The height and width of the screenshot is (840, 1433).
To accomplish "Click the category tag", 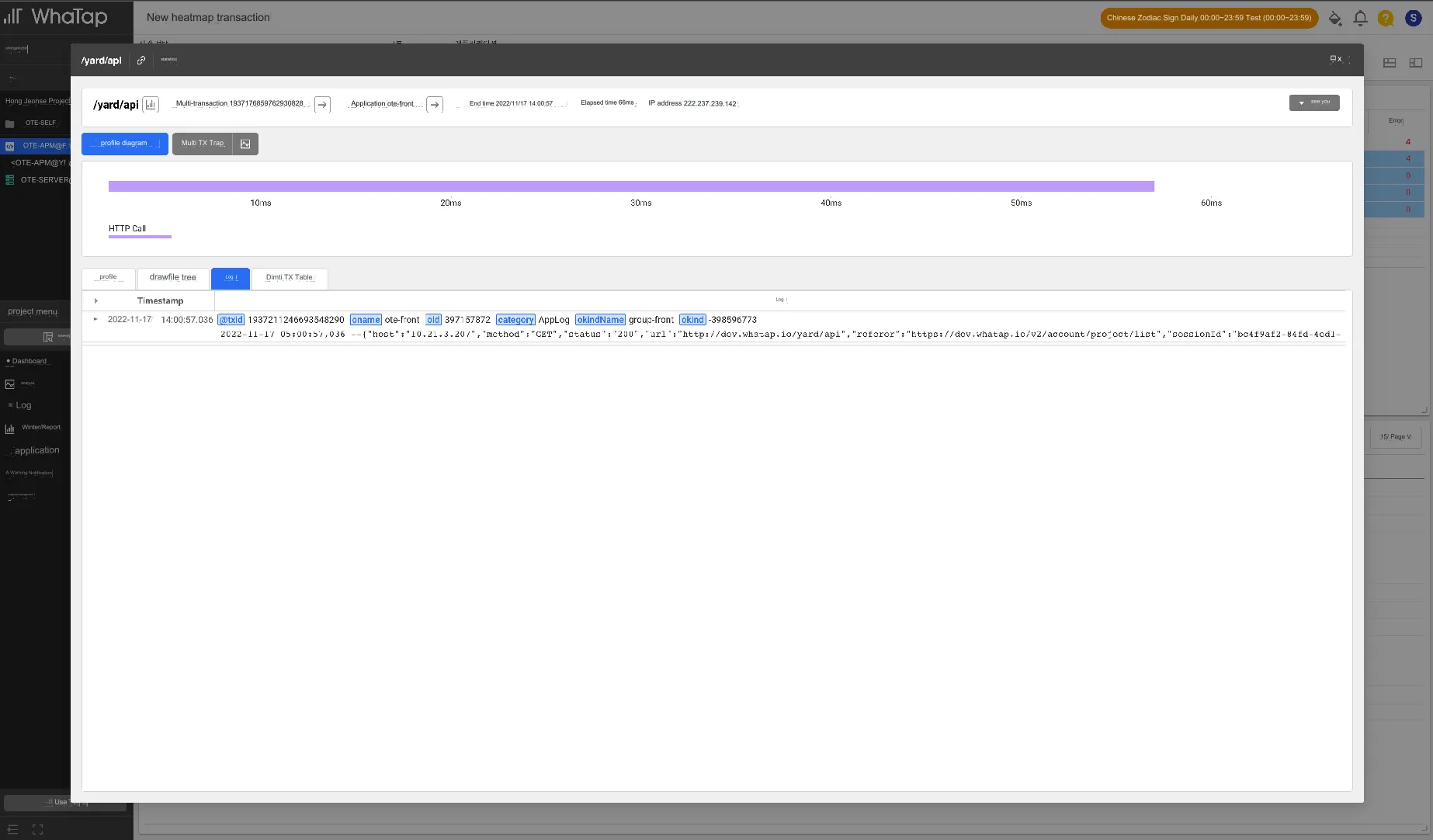I will 515,320.
